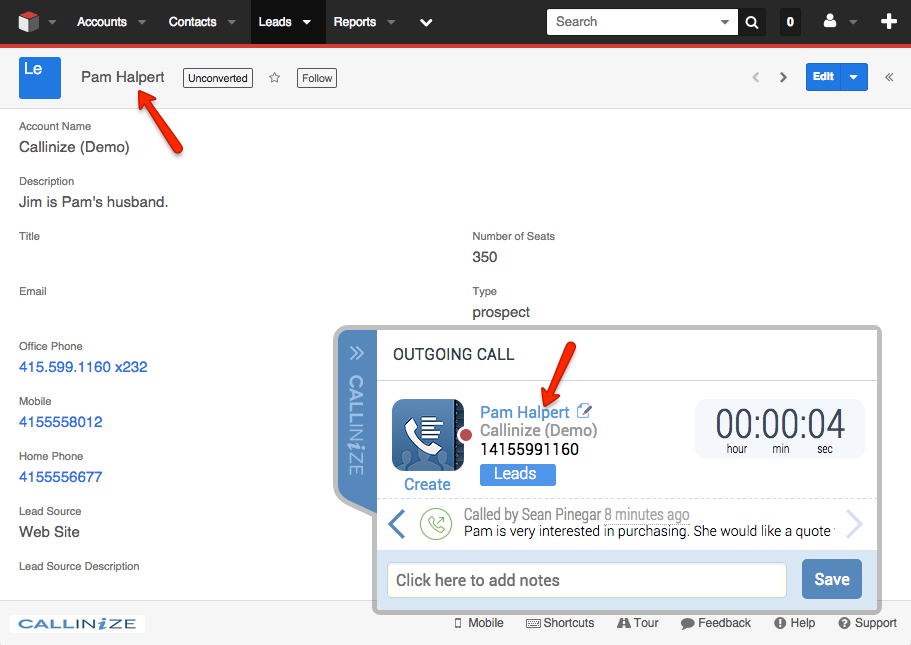Click Create under the call icon

pyautogui.click(x=427, y=485)
